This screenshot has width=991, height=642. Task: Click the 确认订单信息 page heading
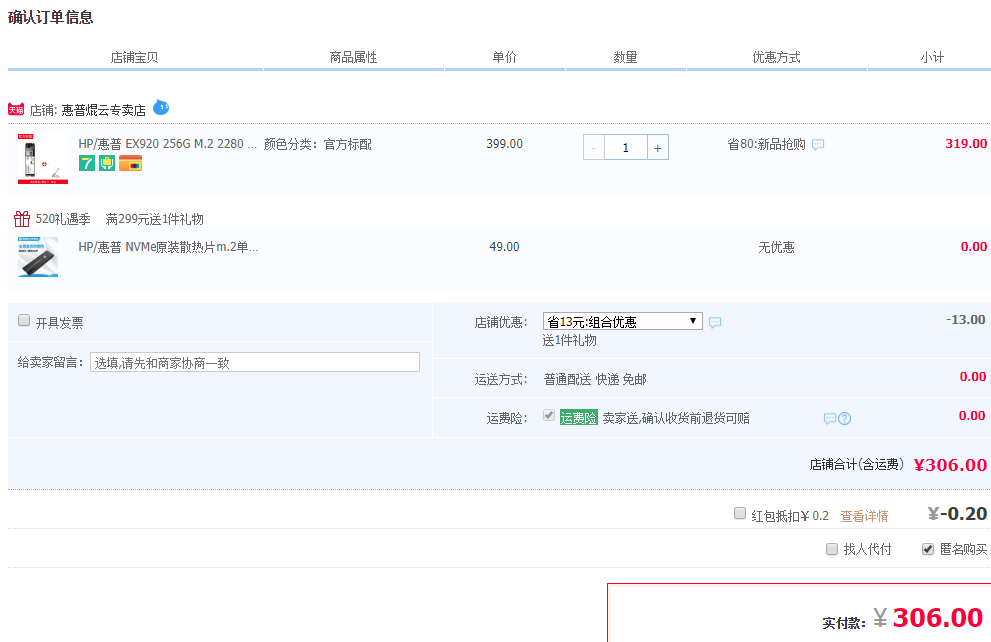[x=51, y=18]
